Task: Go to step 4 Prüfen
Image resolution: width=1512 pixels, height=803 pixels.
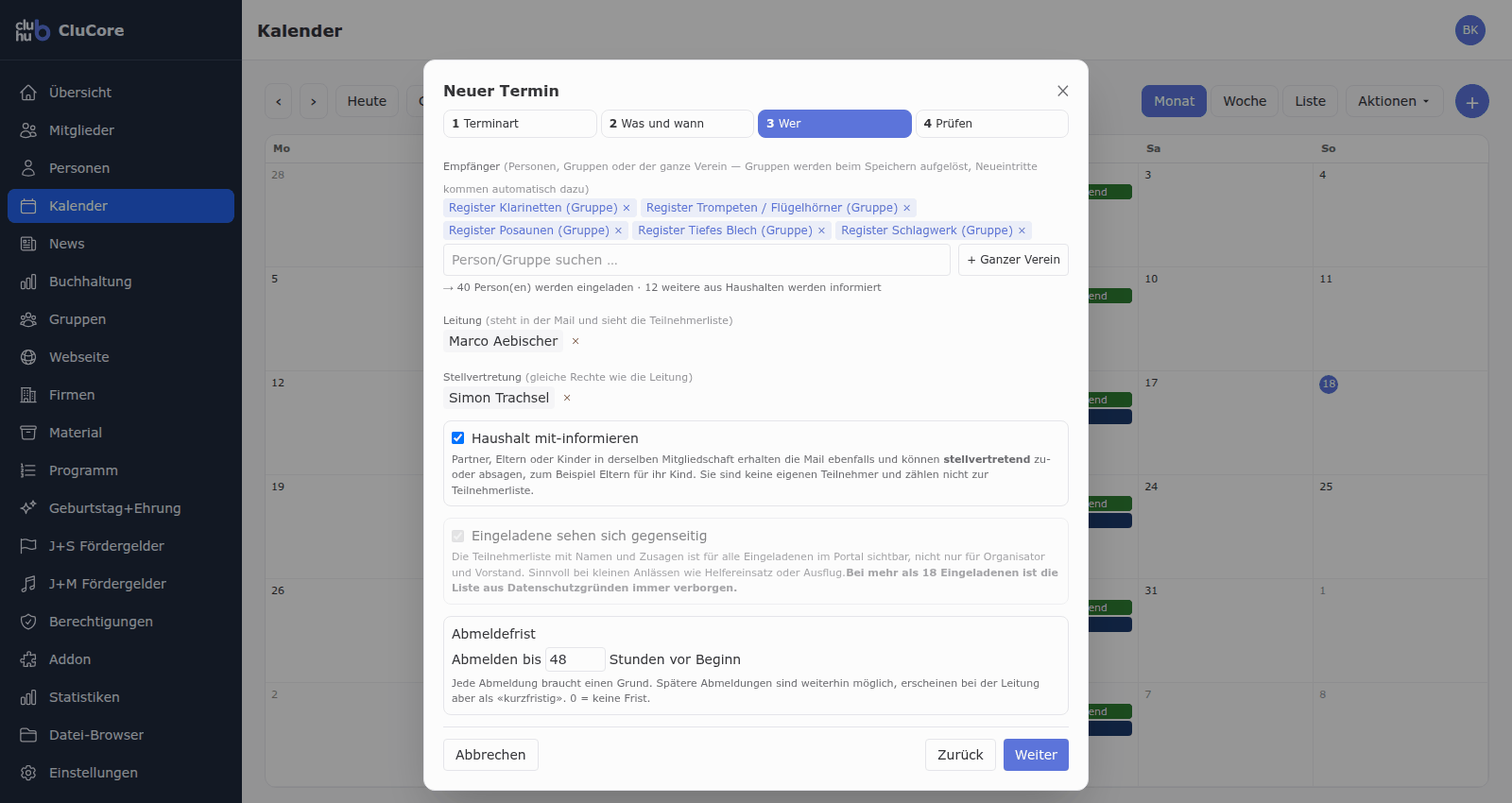Action: (x=992, y=124)
